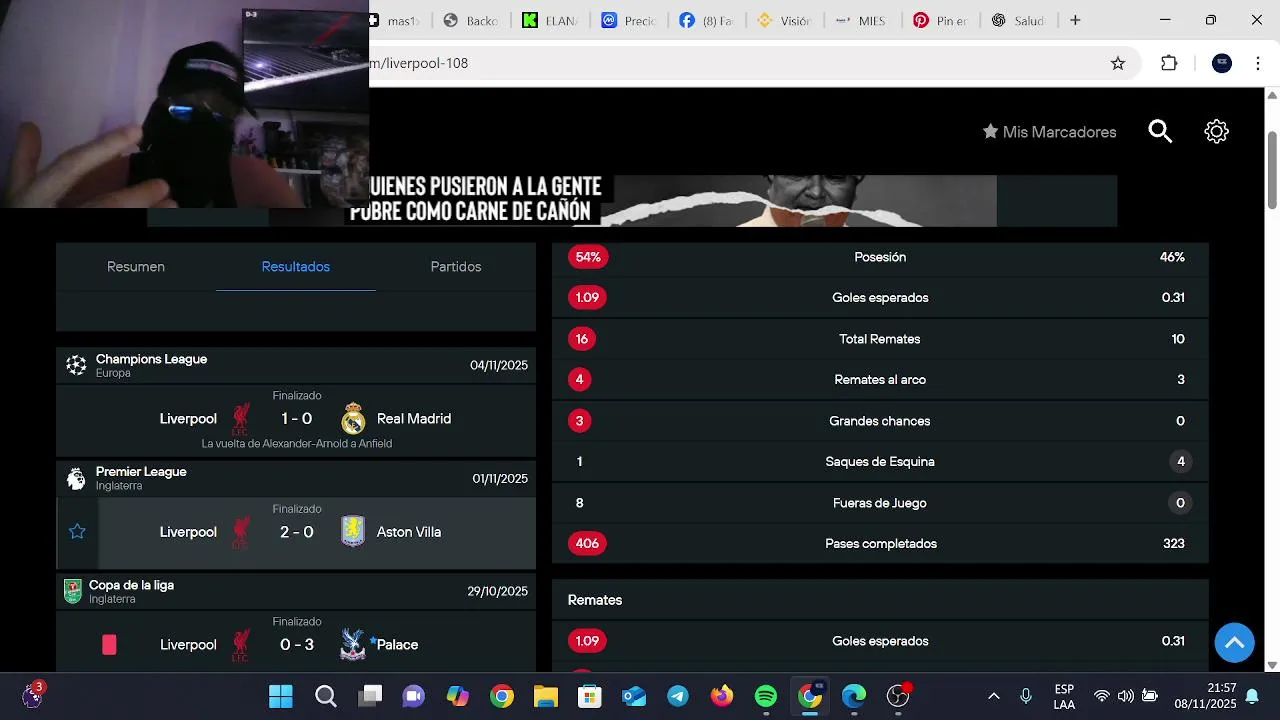This screenshot has width=1280, height=720.
Task: Click the Liverpool crest in the Real Madrid row
Action: click(x=241, y=418)
